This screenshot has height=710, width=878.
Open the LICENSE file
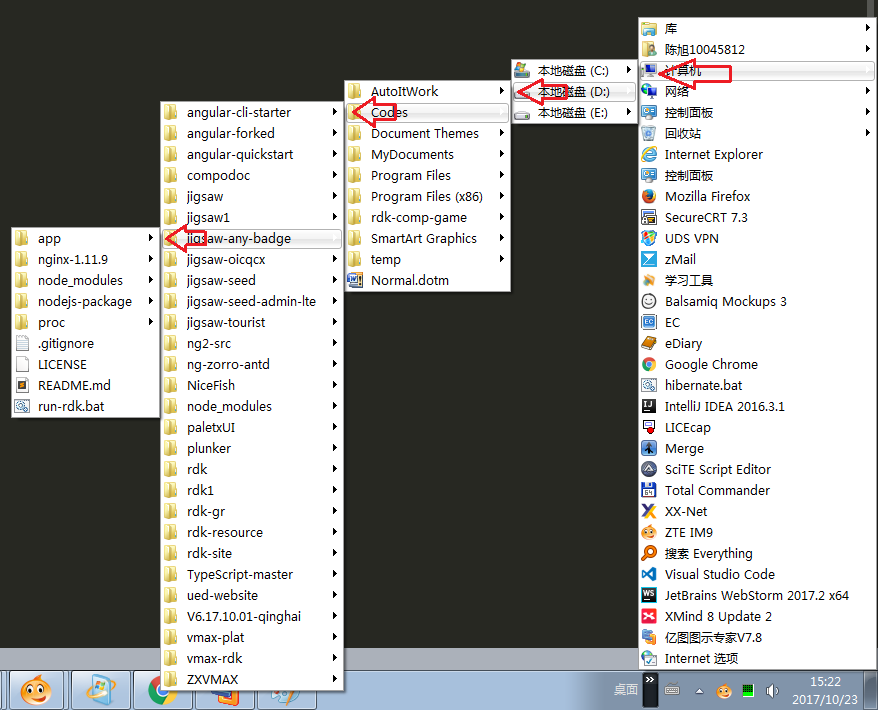pyautogui.click(x=85, y=365)
